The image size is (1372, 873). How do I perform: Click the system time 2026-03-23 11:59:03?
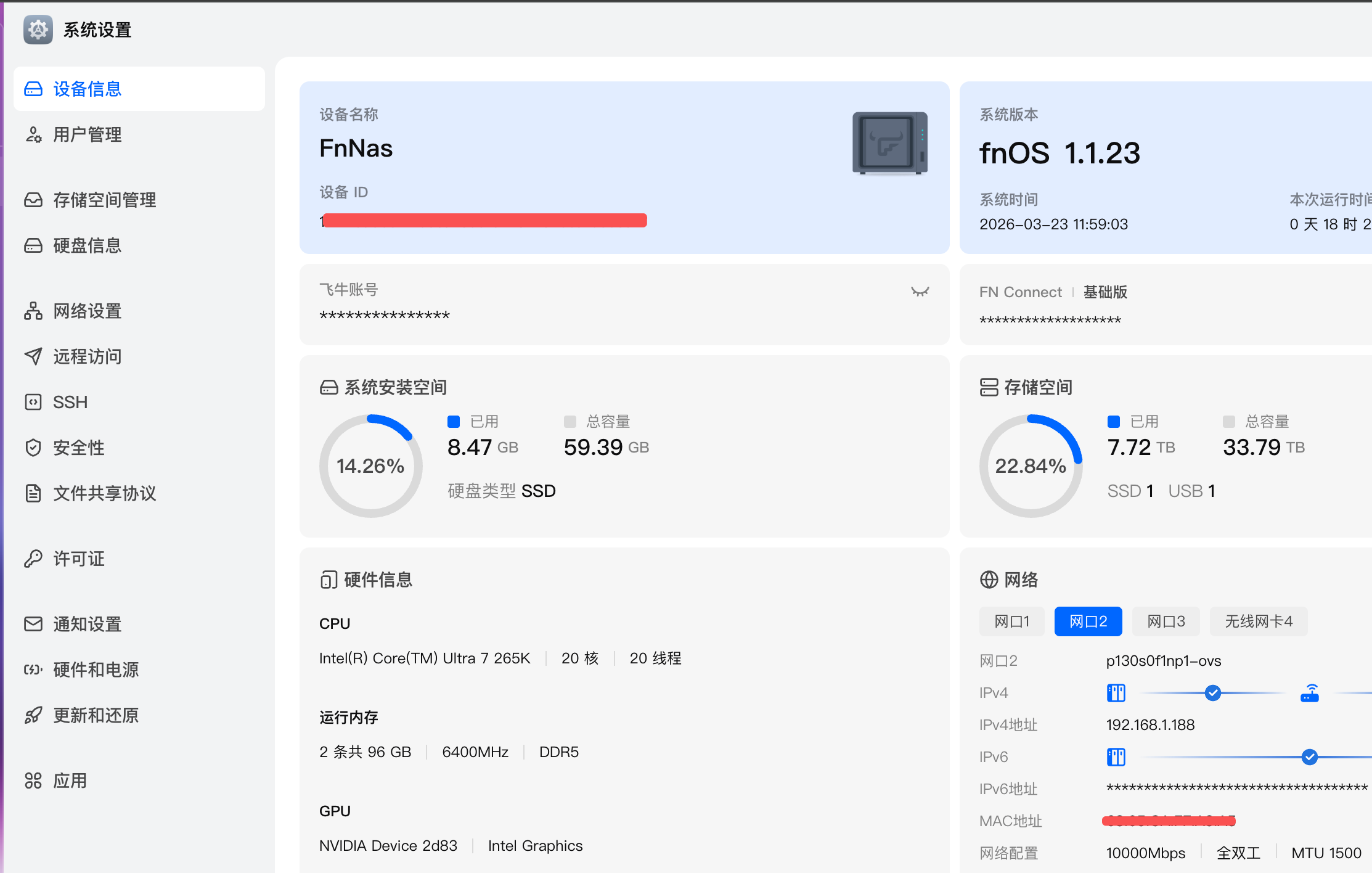pos(1054,224)
